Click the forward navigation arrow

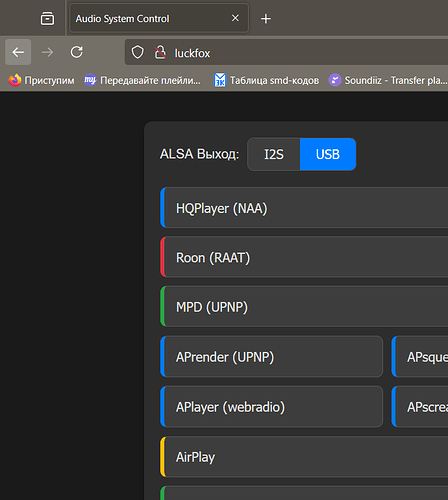tap(47, 52)
